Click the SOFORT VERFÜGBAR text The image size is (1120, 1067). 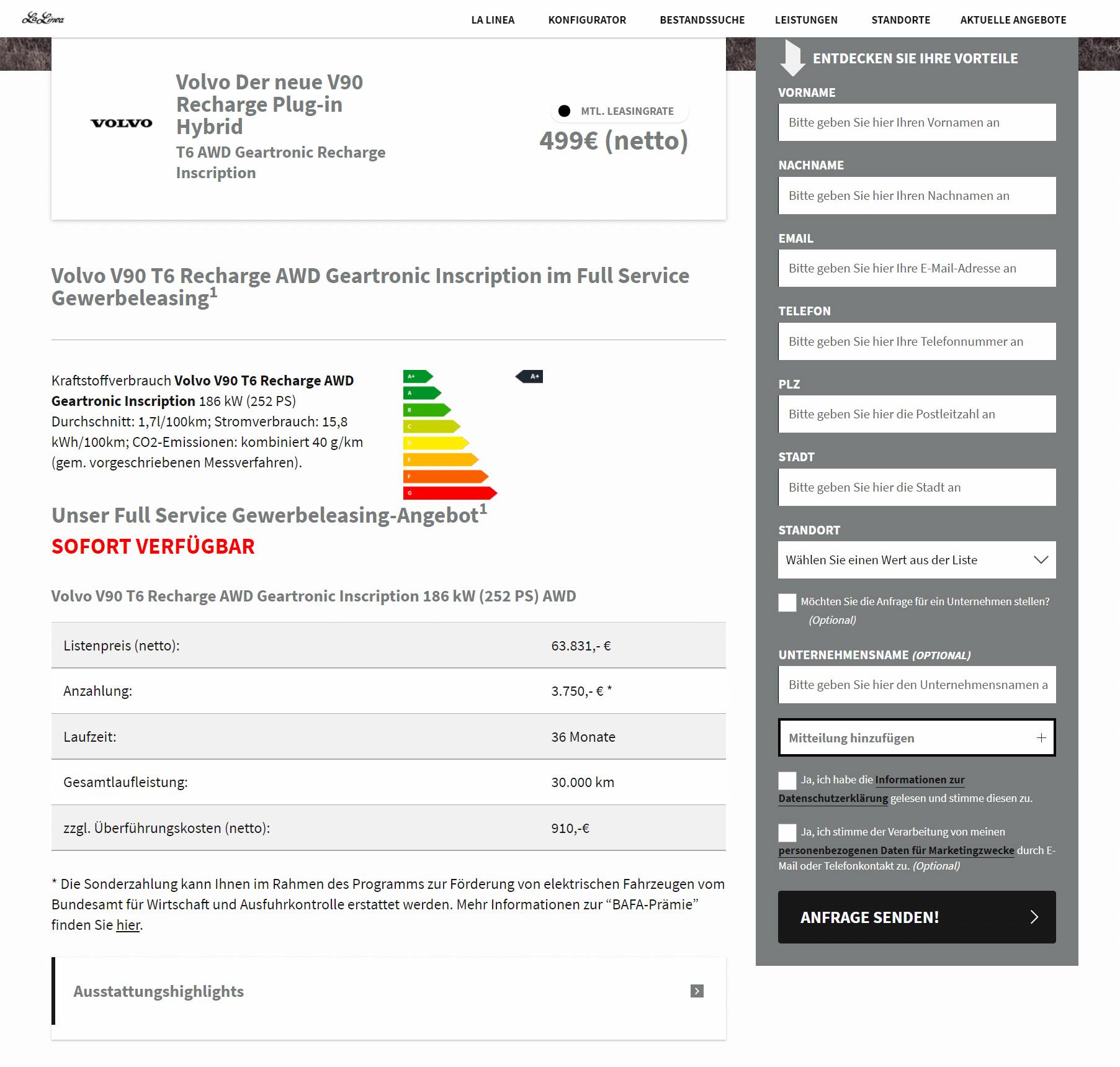pos(153,546)
